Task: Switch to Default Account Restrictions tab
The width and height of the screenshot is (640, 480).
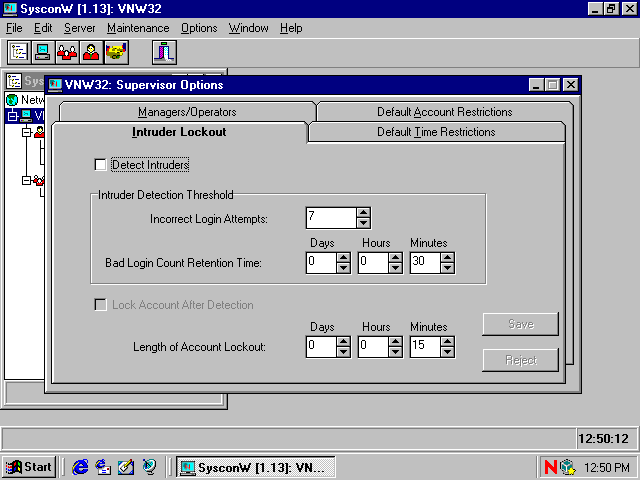Action: (x=444, y=112)
